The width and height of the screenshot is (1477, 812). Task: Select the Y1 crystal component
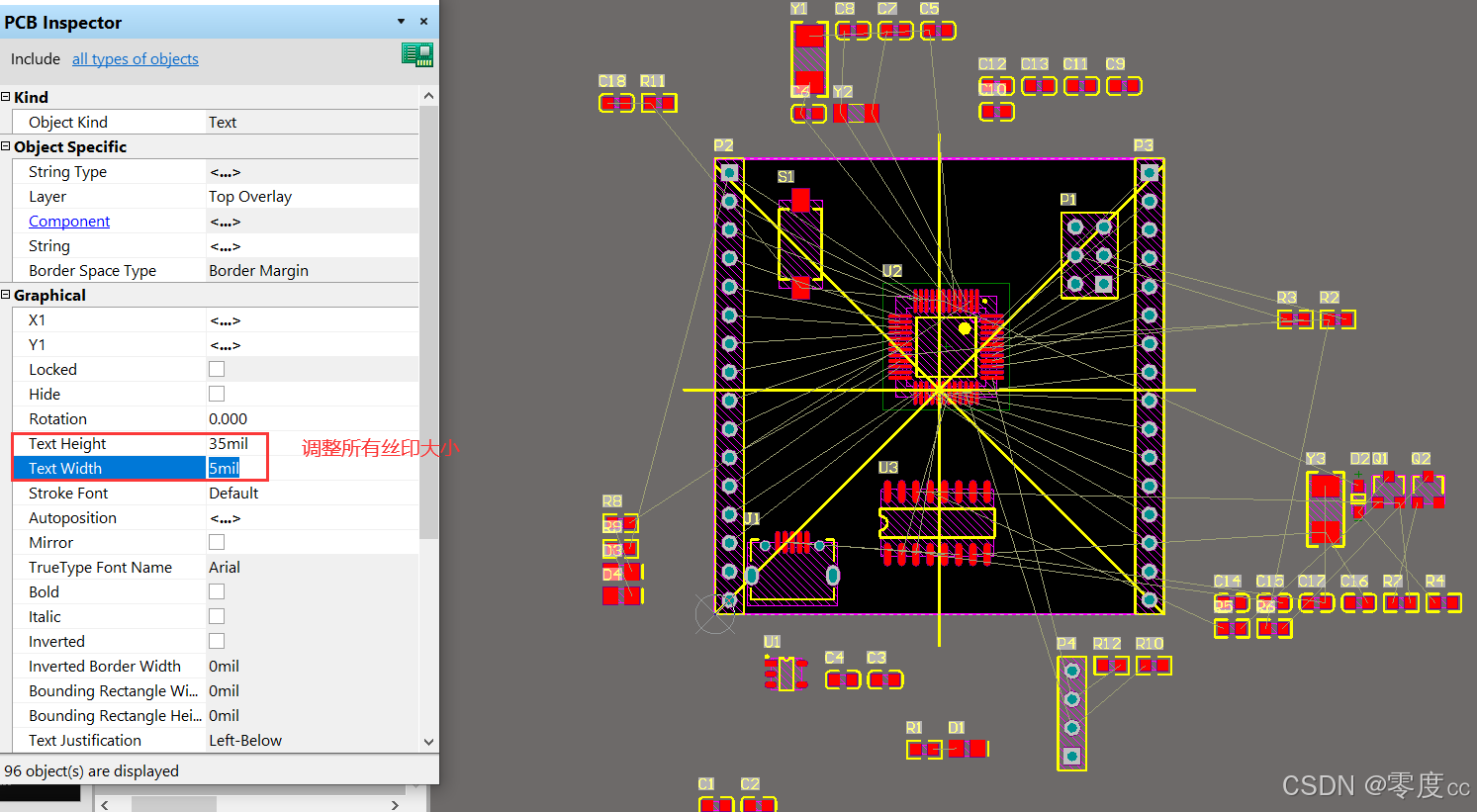click(x=809, y=60)
